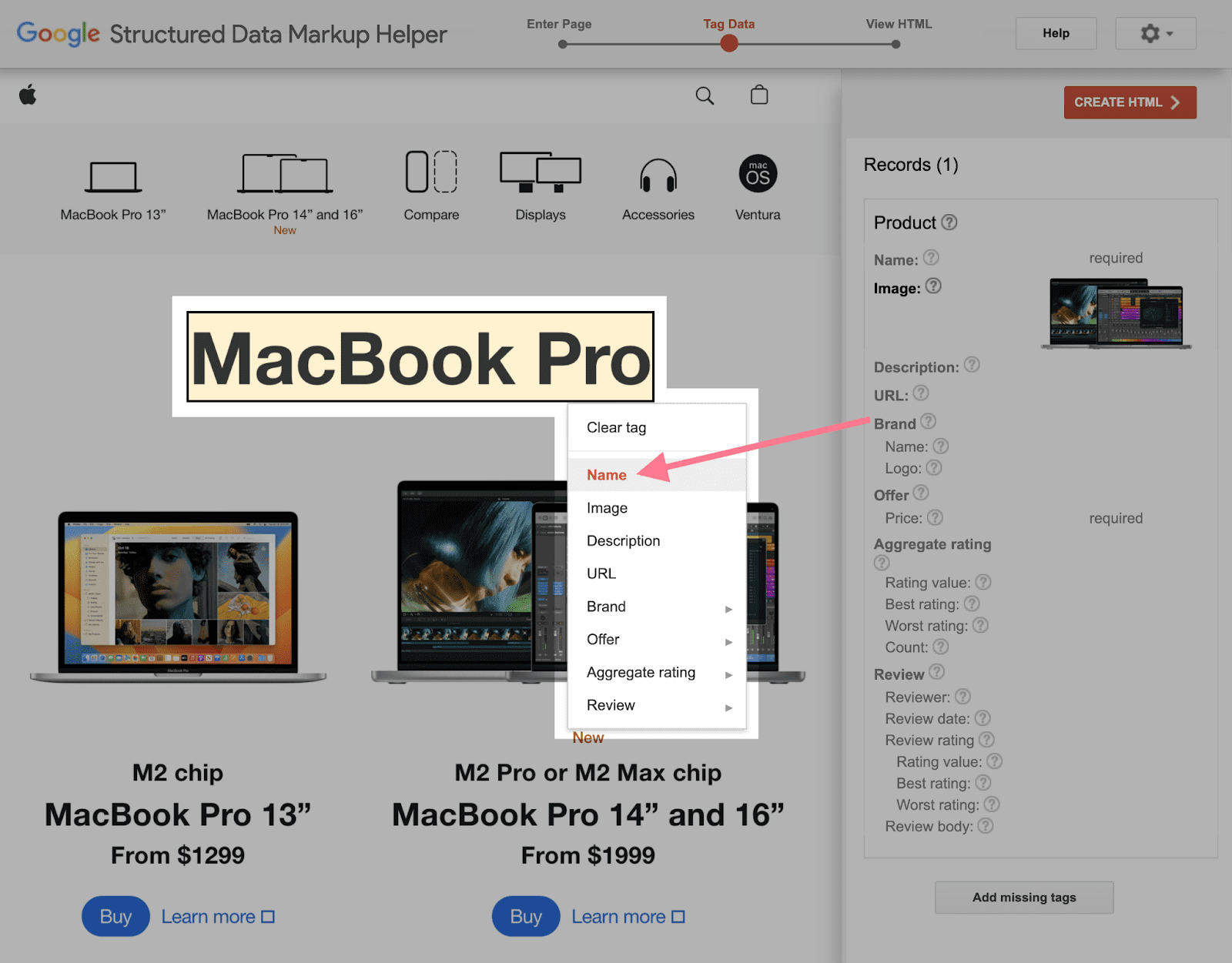Click the Tag Data progress dot

pyautogui.click(x=729, y=44)
